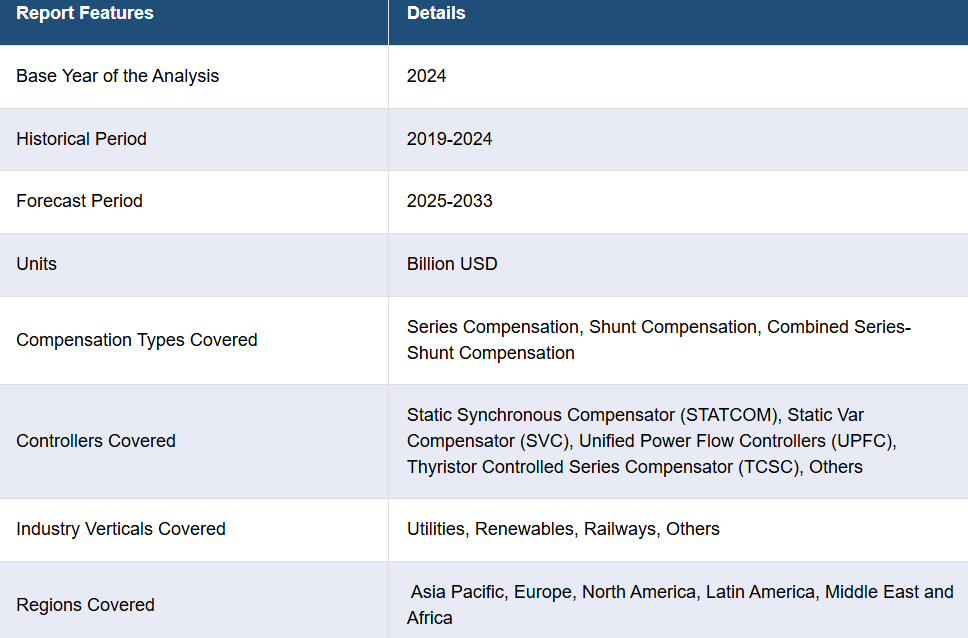Click the 2025-2033 forecast period value
This screenshot has width=968, height=638.
coord(449,201)
